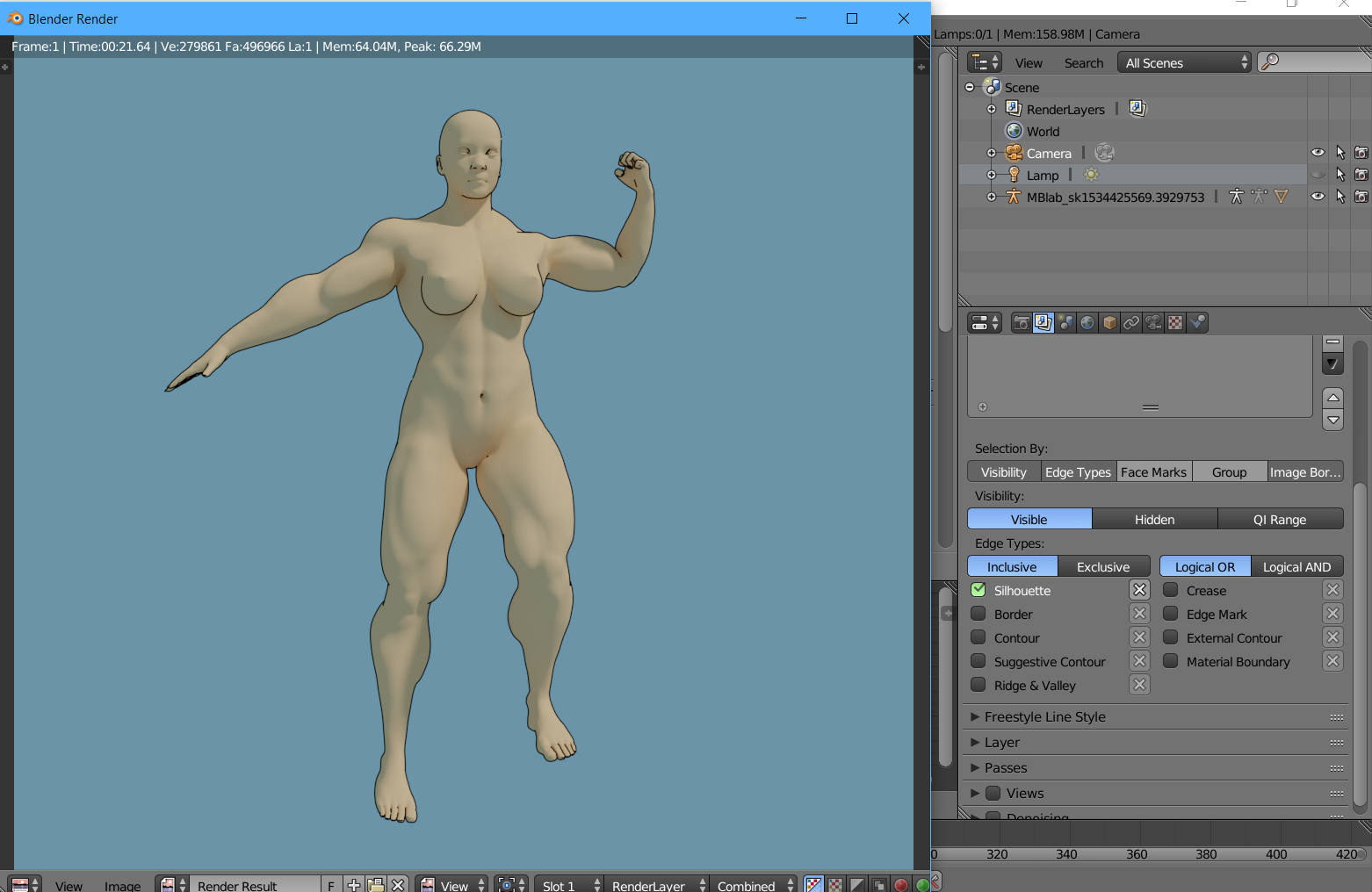Toggle Camera visibility eye in outliner

[1318, 153]
